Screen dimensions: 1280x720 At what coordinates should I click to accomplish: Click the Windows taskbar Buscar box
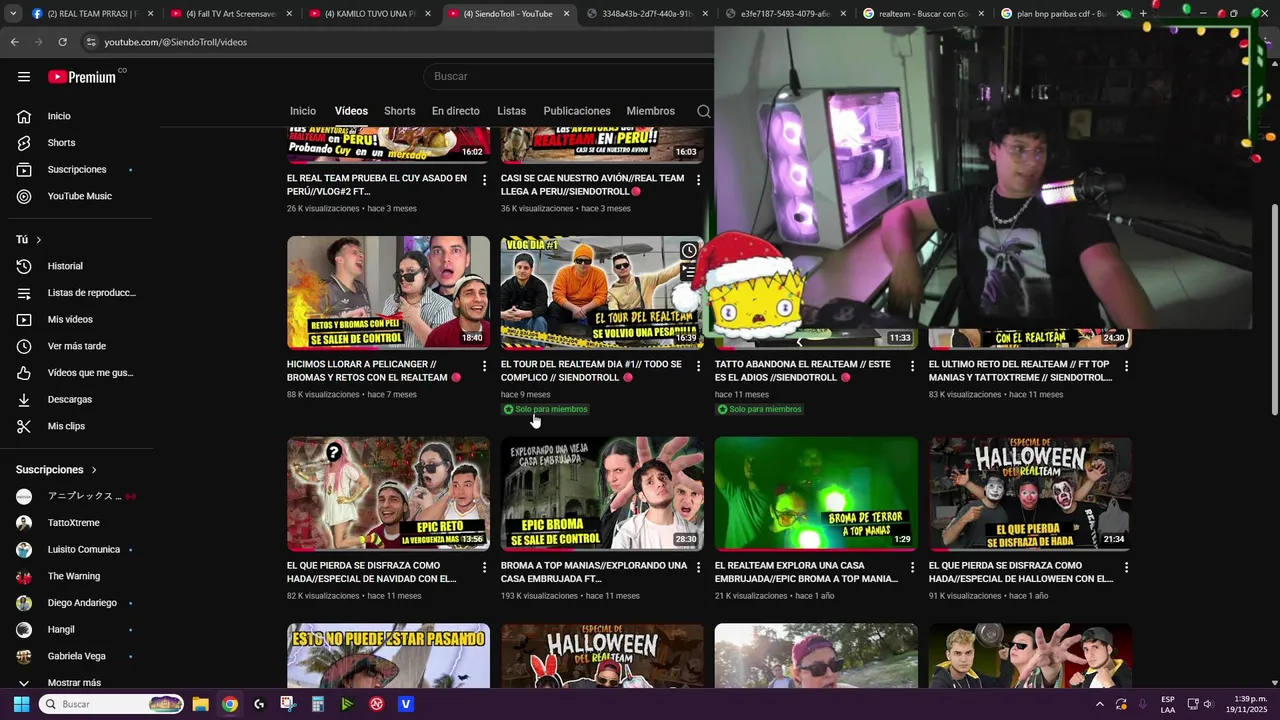(111, 704)
